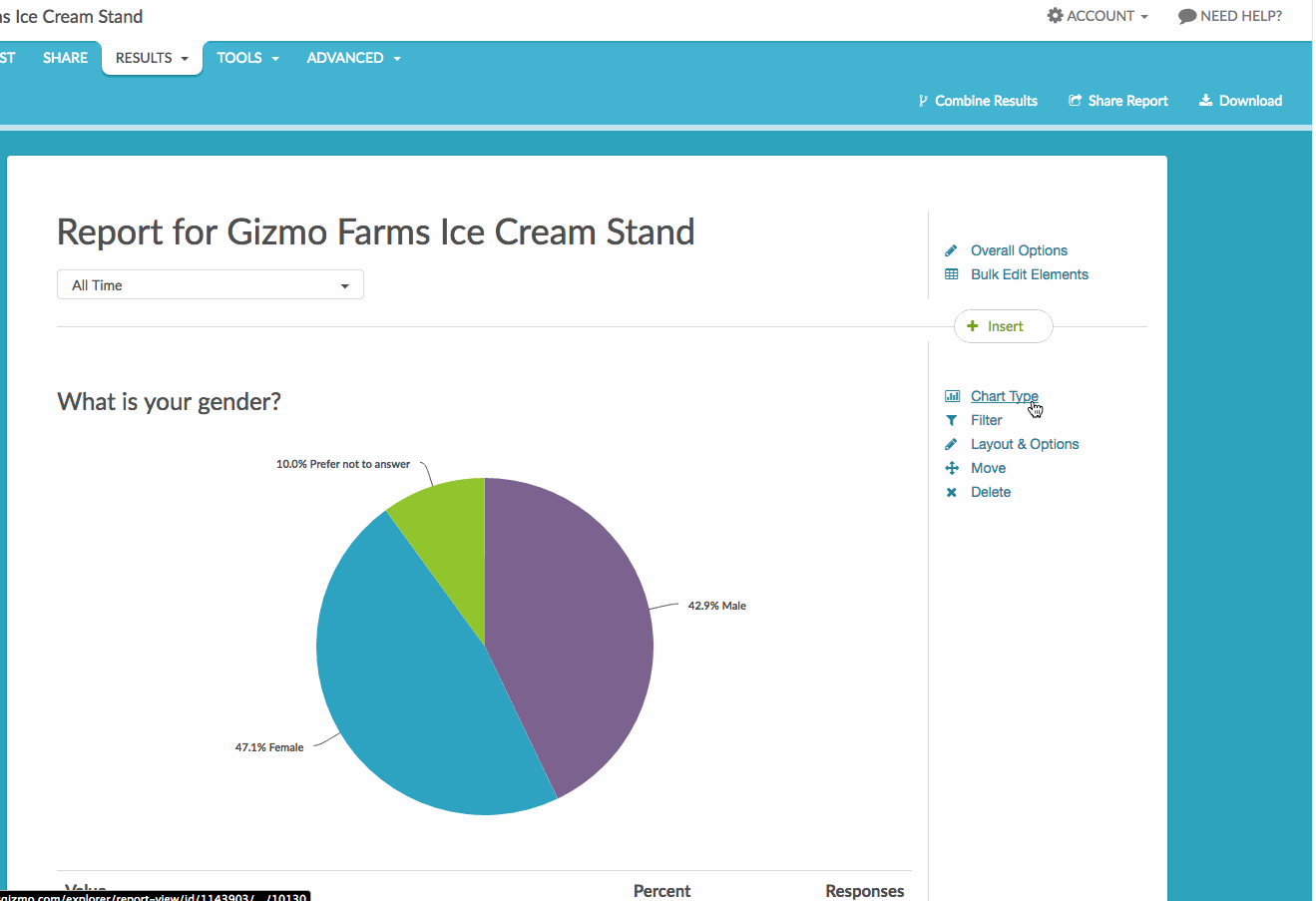Open Layout & Options for the chart
Screen dimensions: 1316x901
tap(1025, 444)
